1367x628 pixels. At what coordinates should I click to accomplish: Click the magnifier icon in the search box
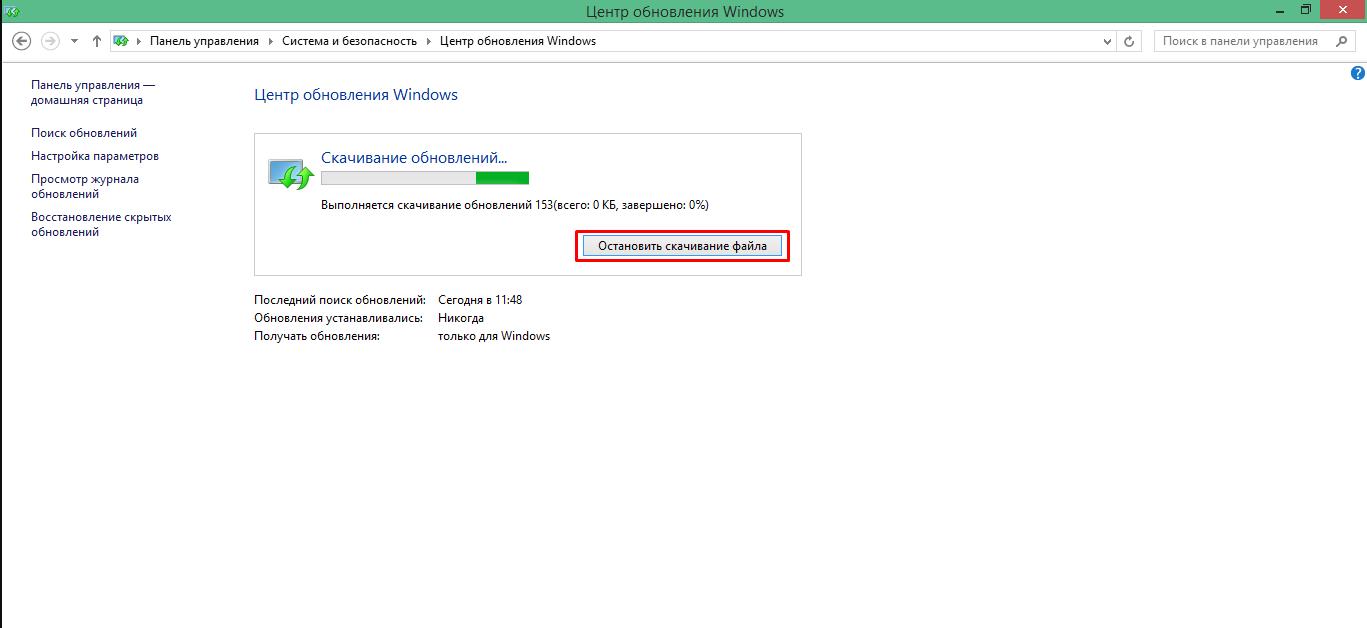coord(1340,41)
